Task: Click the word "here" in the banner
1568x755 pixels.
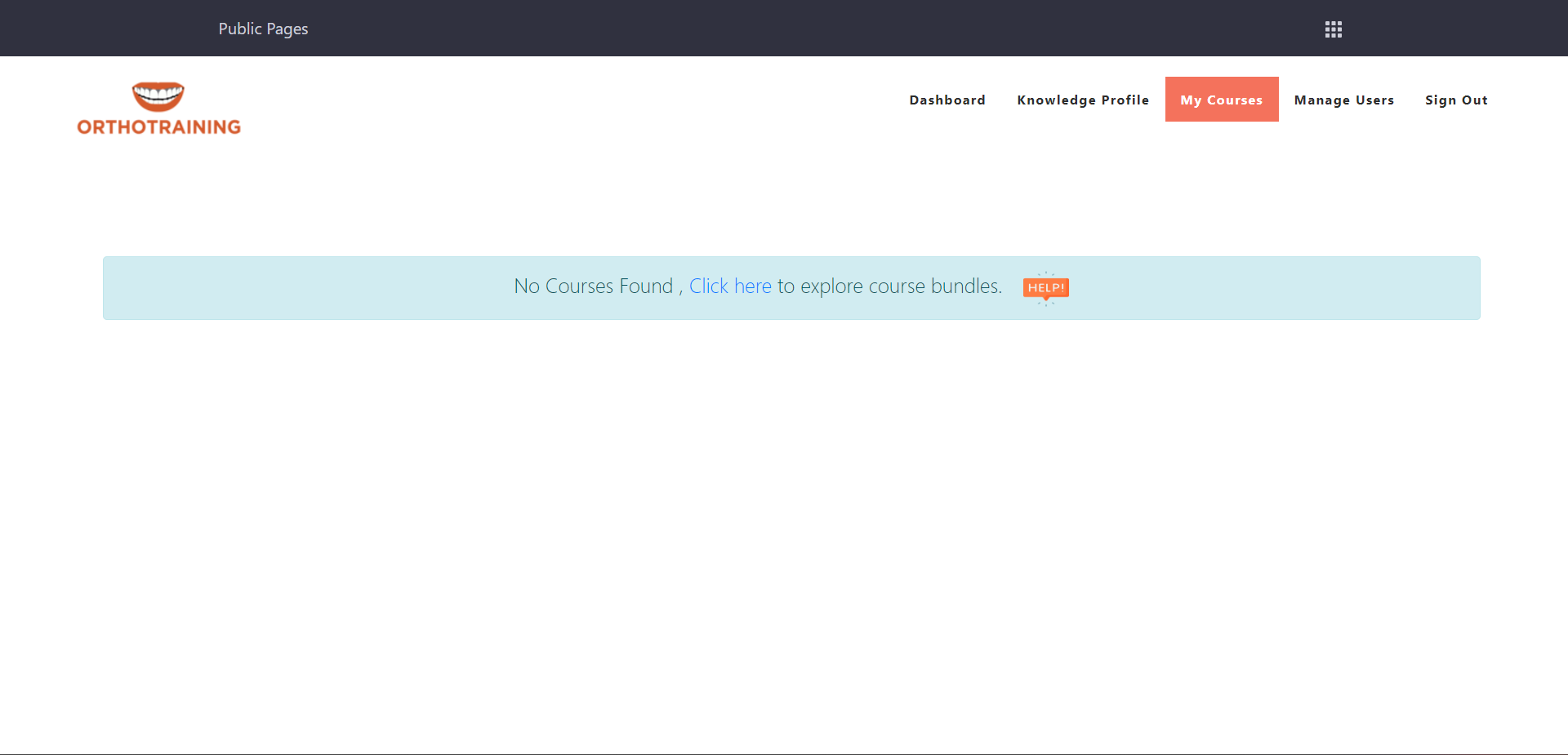Action: pyautogui.click(x=752, y=286)
